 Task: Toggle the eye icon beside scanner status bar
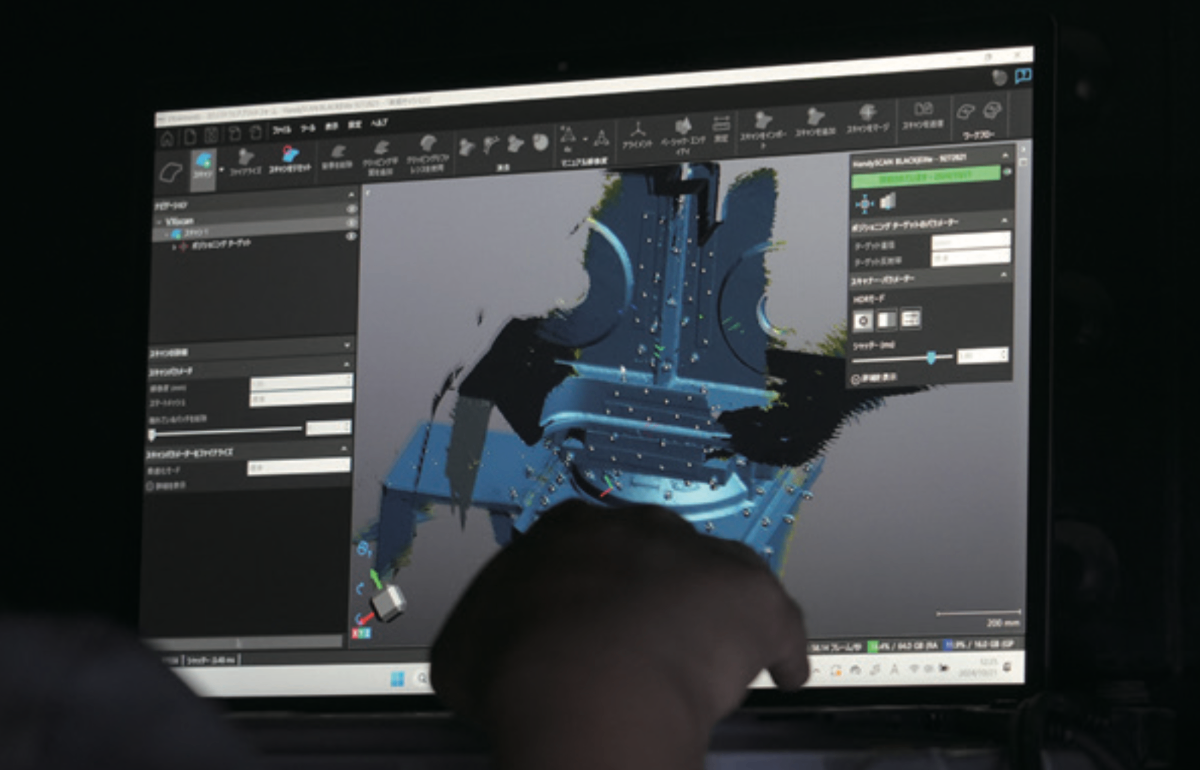pyautogui.click(x=1007, y=172)
